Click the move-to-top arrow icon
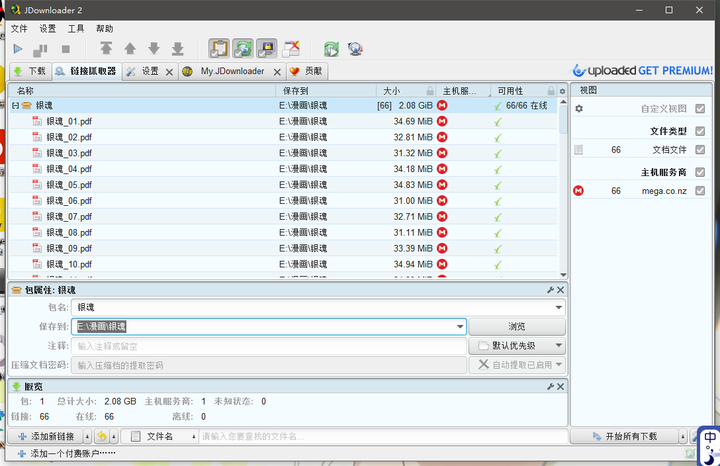 point(106,48)
